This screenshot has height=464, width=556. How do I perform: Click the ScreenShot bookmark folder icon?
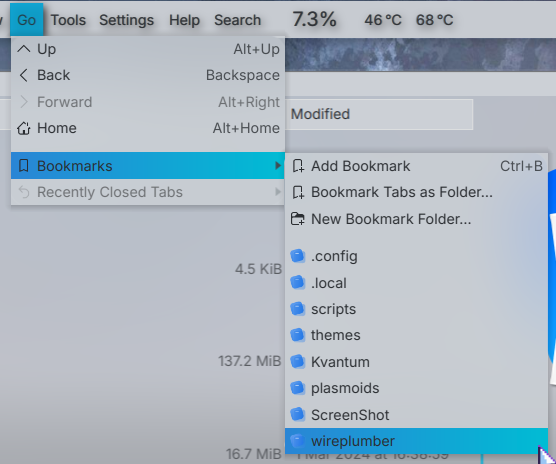298,414
